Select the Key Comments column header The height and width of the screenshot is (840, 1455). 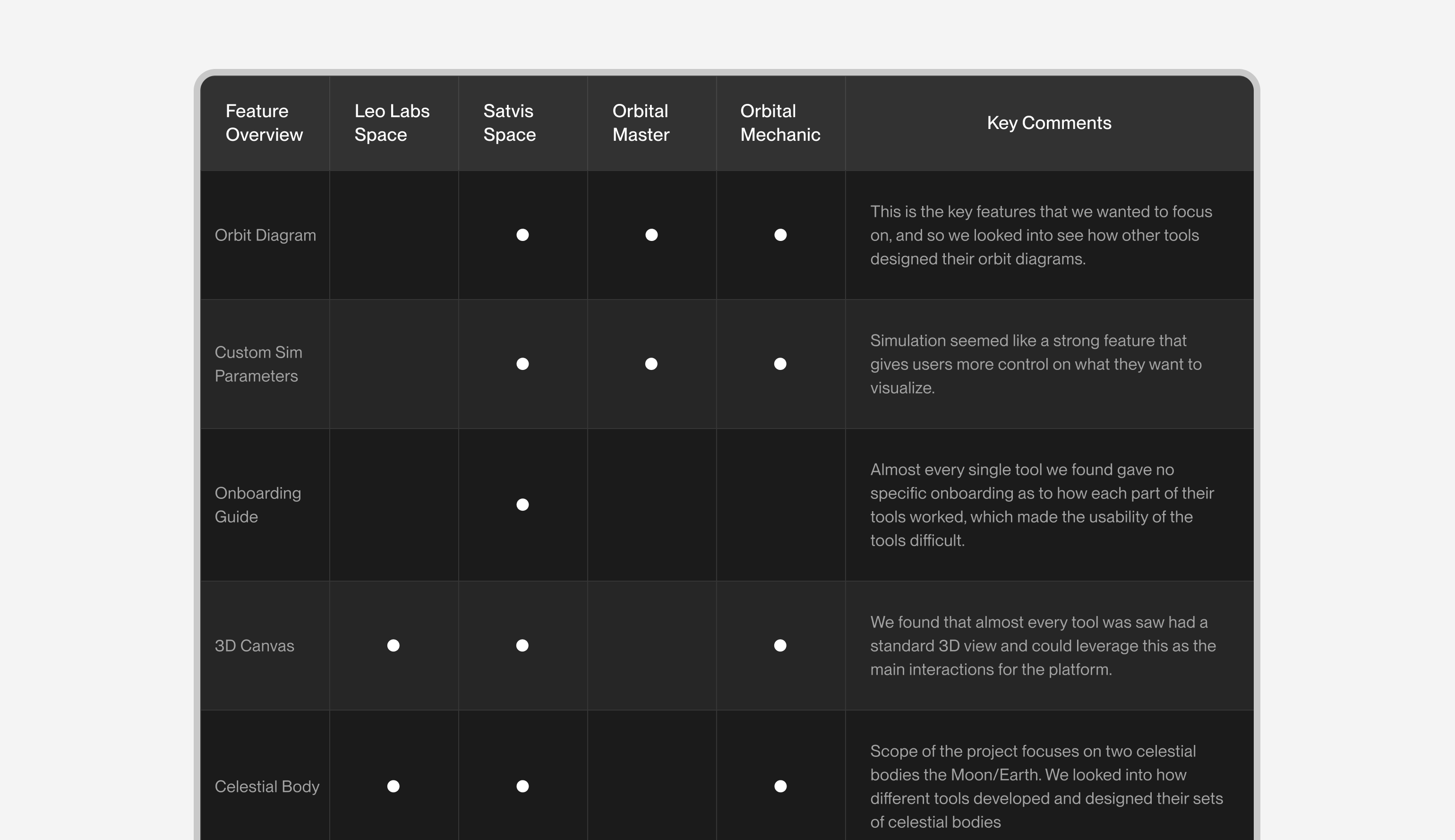1049,123
